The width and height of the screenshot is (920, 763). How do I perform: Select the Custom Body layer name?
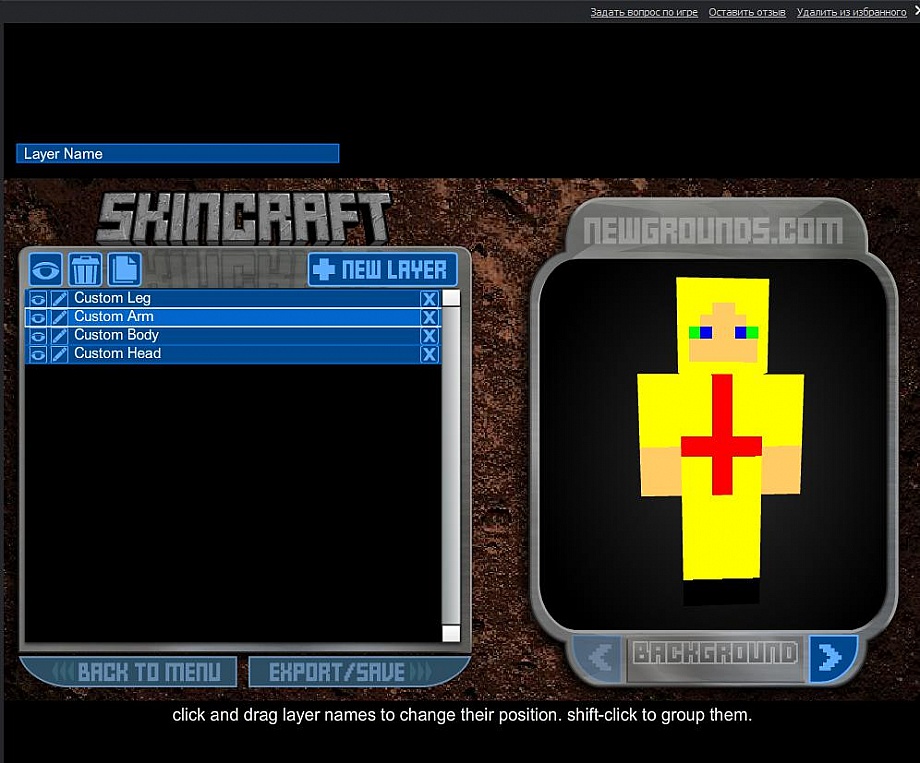tap(116, 335)
